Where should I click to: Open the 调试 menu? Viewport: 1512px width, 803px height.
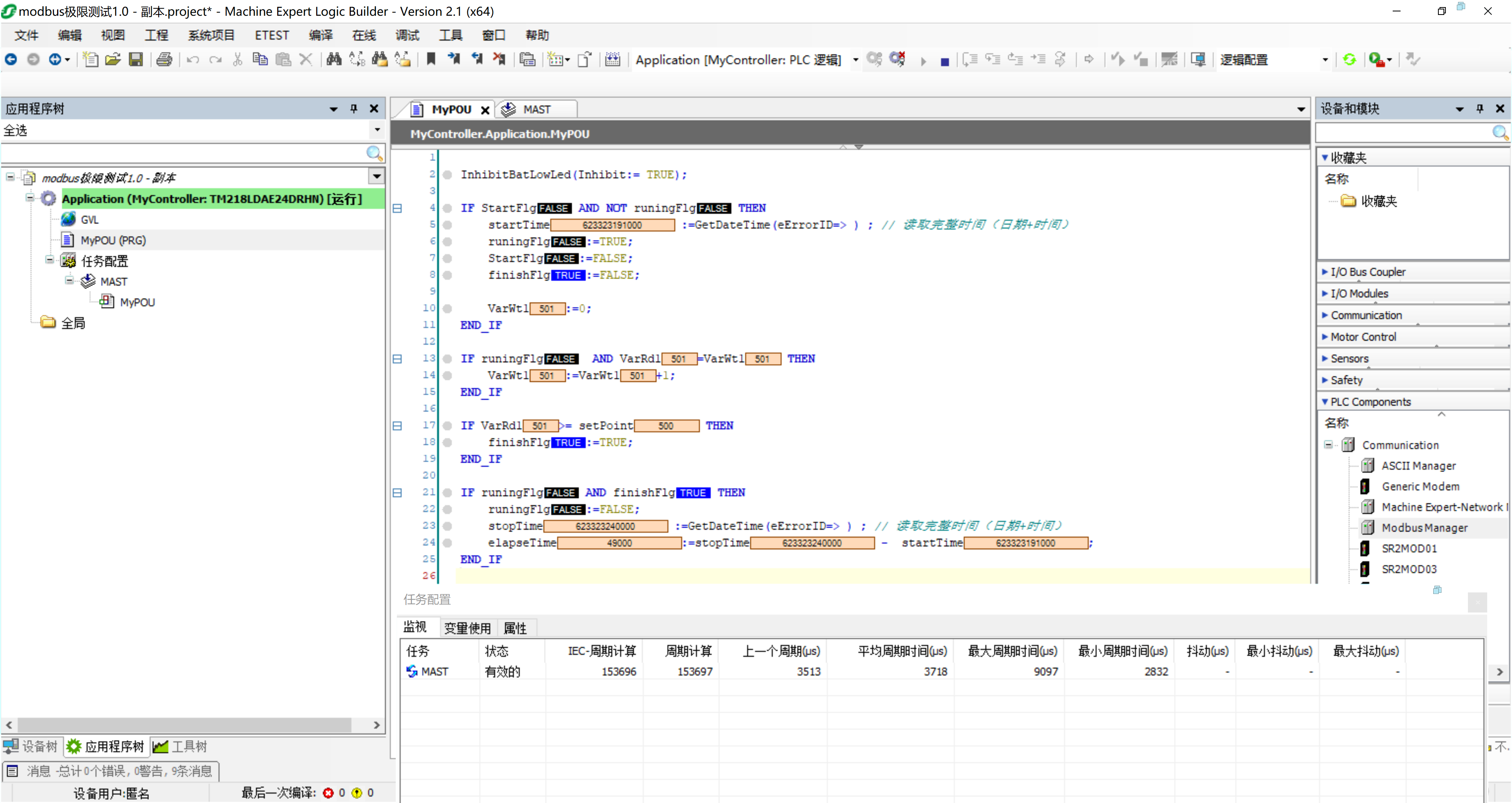click(407, 35)
